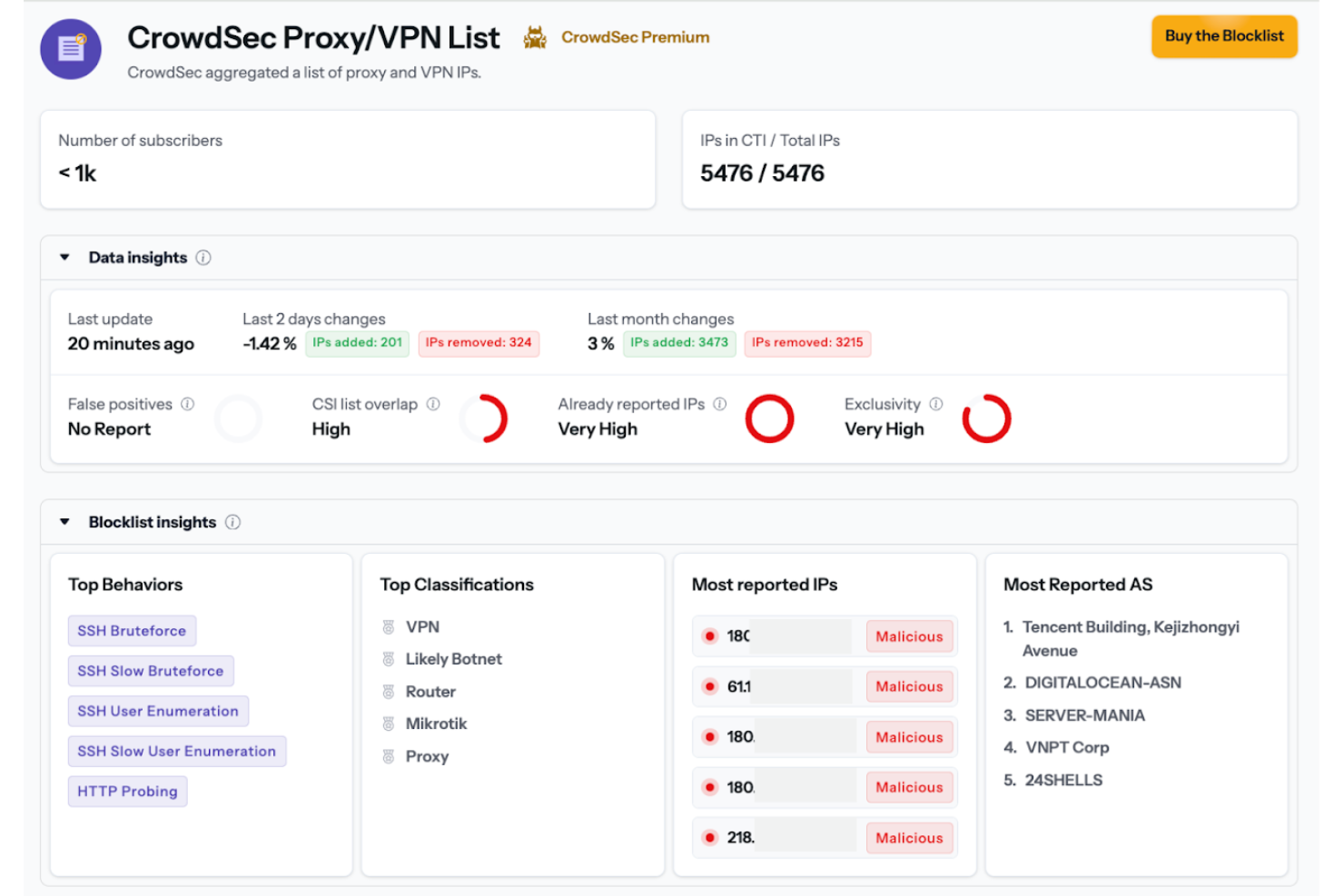Select the HTTP Probing behavior tag
Image resolution: width=1344 pixels, height=896 pixels.
128,792
